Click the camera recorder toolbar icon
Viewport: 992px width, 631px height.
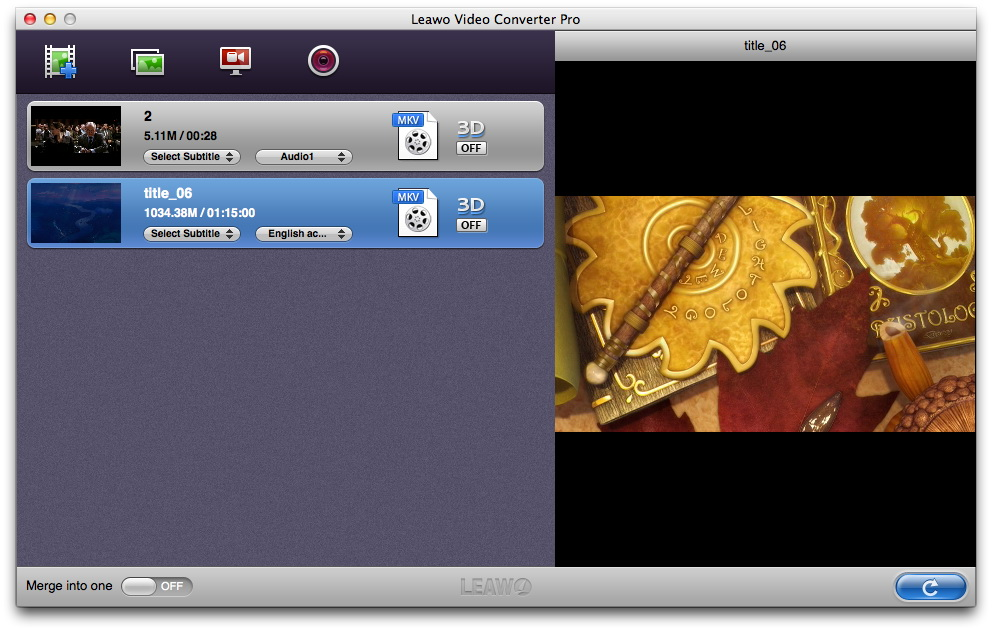(x=322, y=60)
